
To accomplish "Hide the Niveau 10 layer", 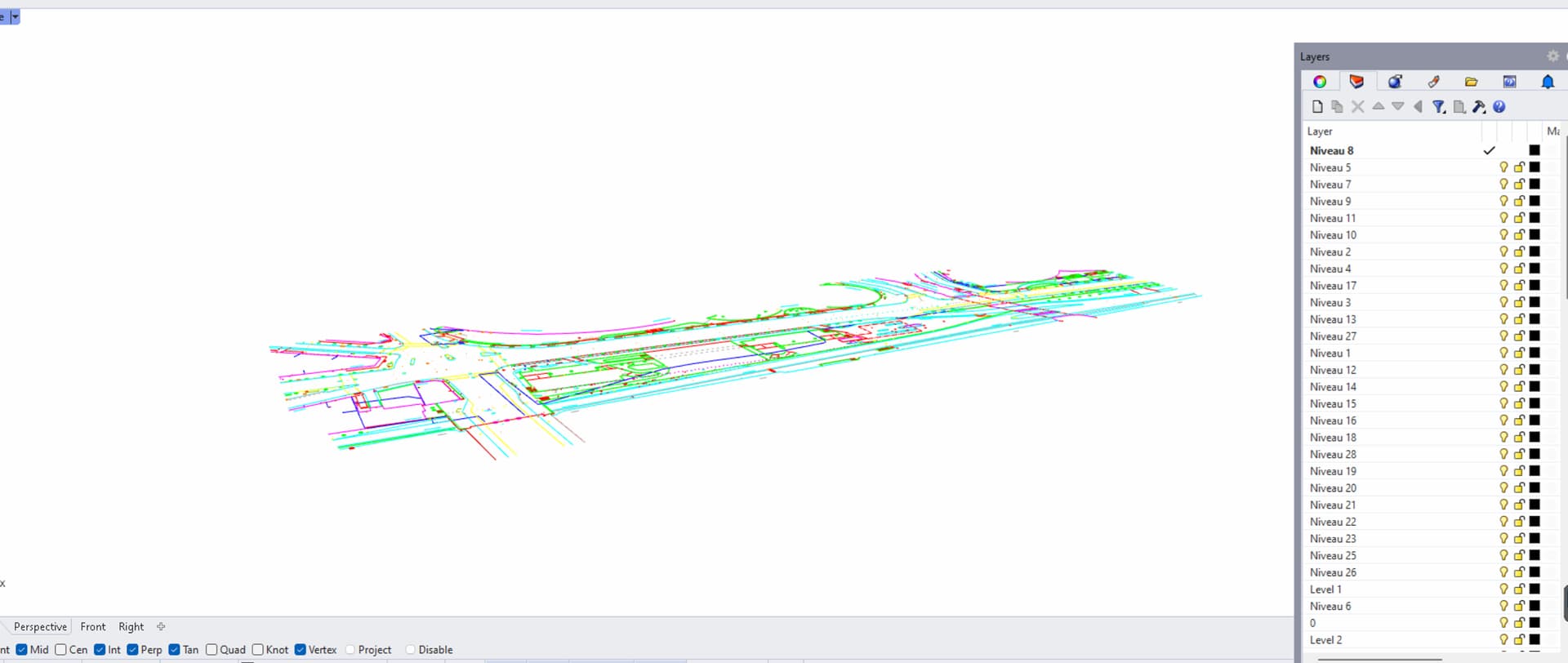I will pos(1503,235).
